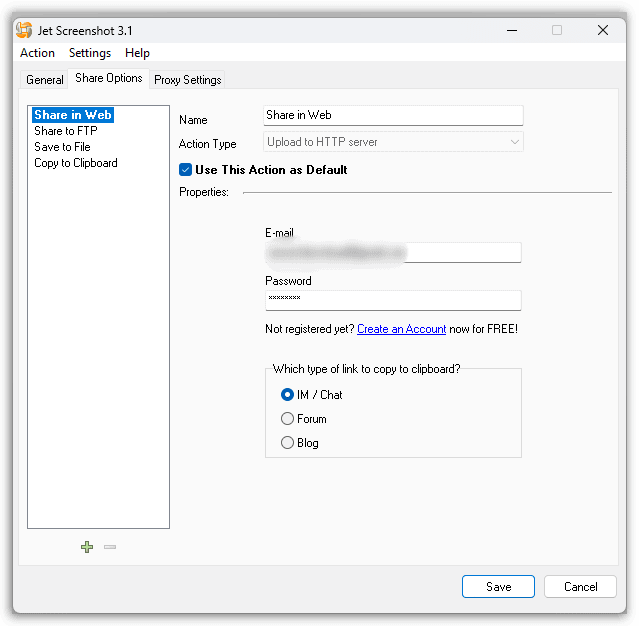Minimize the Jet Screenshot window
639x626 pixels.
pos(512,30)
